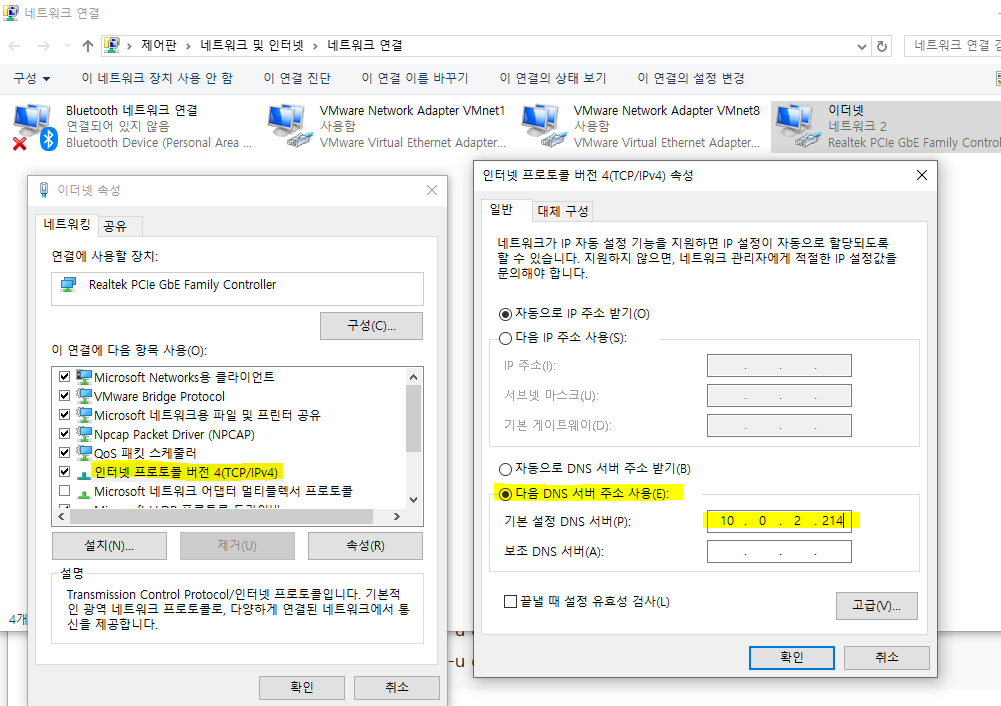Cancel IPv4 properties with 취소 button
The image size is (1001, 706).
(887, 657)
